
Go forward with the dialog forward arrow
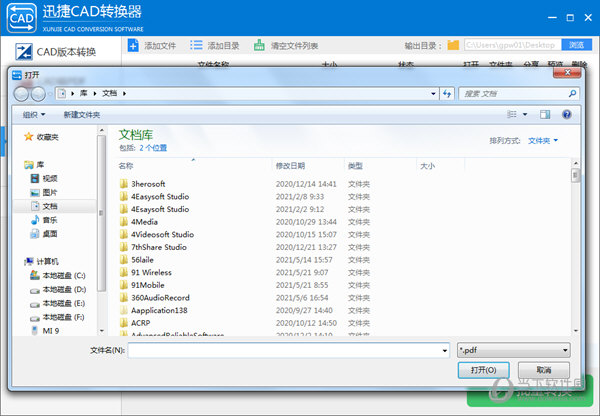tap(38, 94)
